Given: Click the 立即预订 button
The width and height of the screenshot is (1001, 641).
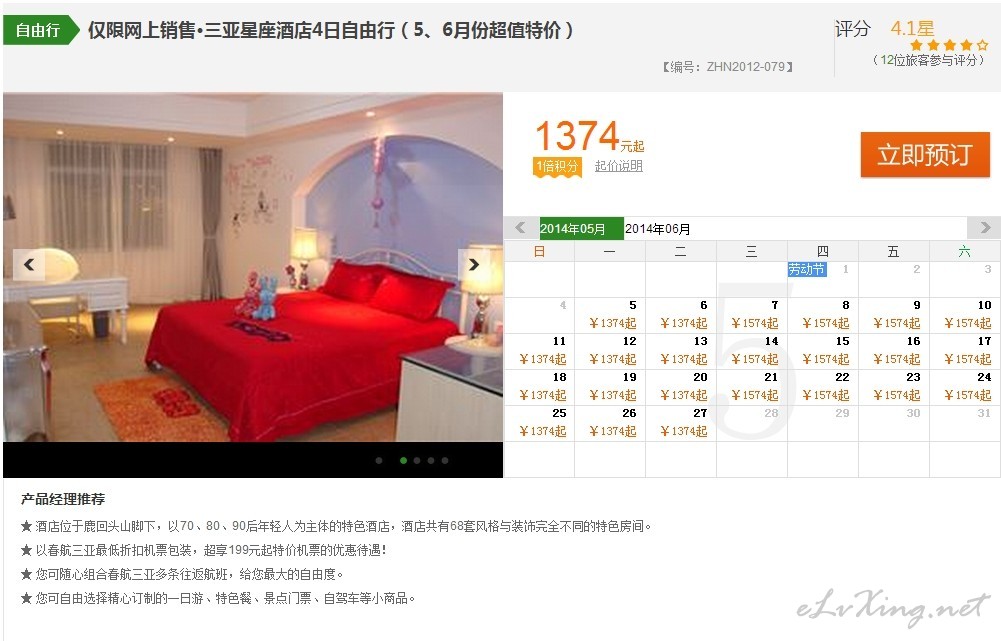Looking at the screenshot, I should click(925, 155).
